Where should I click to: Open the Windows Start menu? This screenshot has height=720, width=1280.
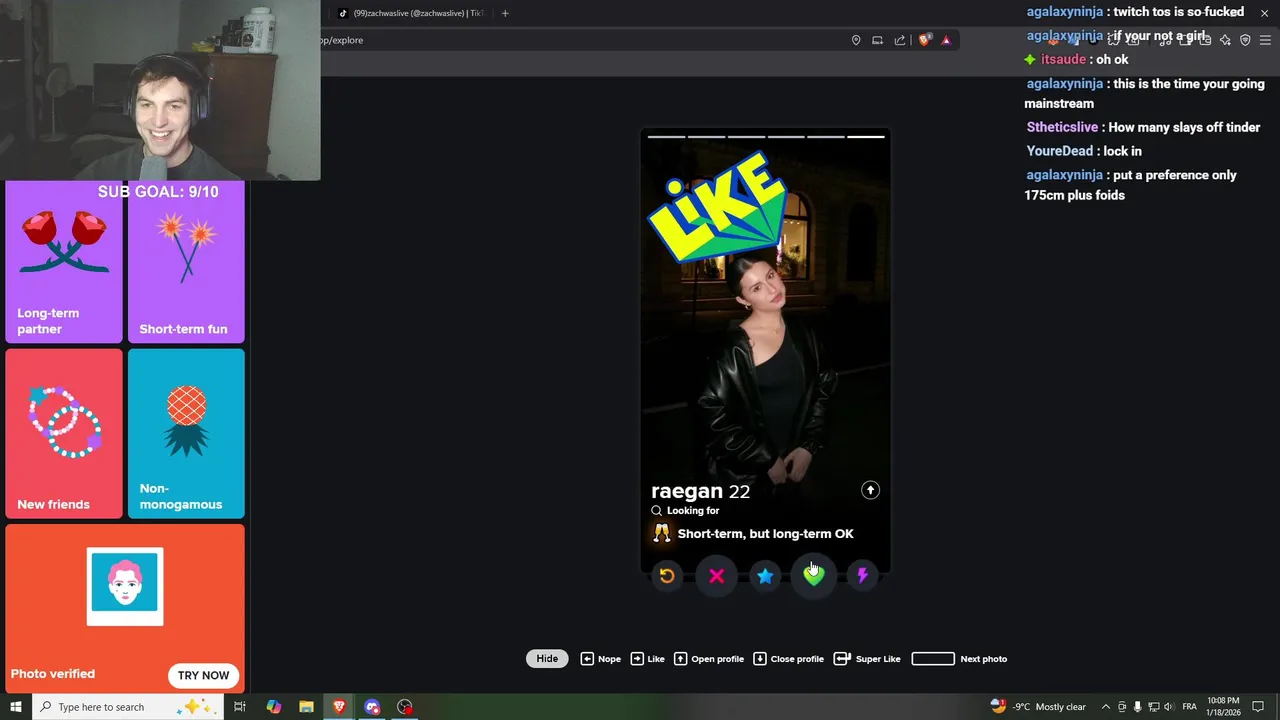16,707
